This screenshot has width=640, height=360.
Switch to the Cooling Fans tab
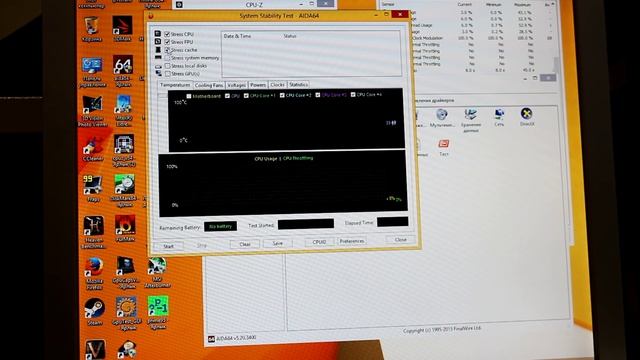click(209, 85)
